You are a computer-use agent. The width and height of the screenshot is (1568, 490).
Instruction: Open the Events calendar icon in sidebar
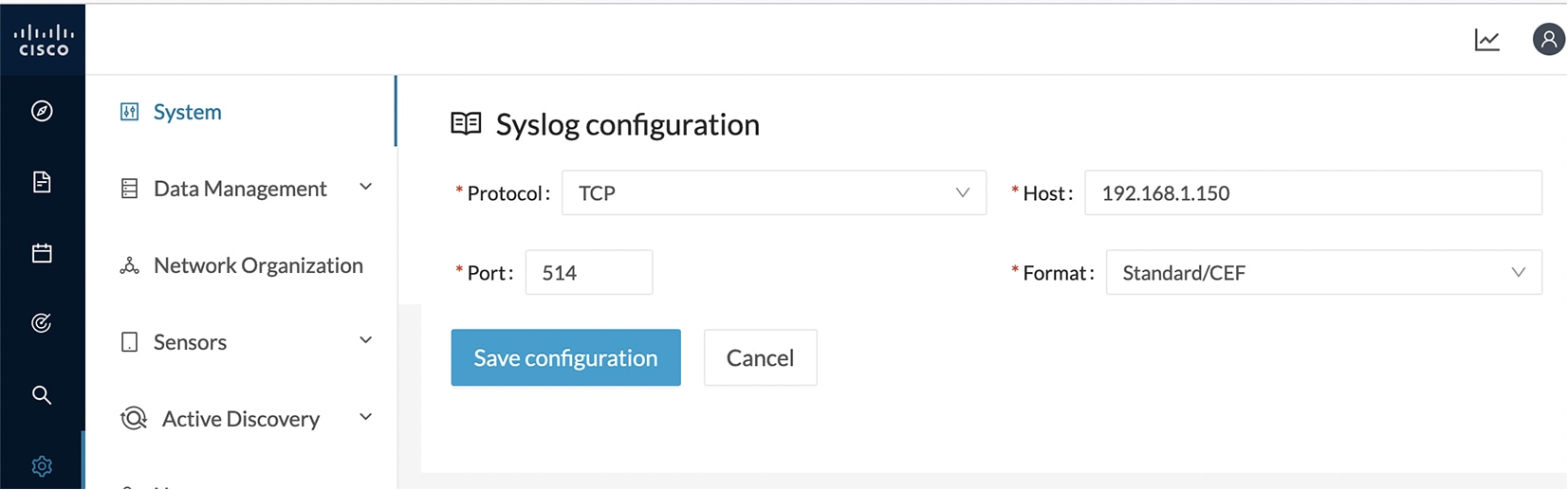[42, 253]
